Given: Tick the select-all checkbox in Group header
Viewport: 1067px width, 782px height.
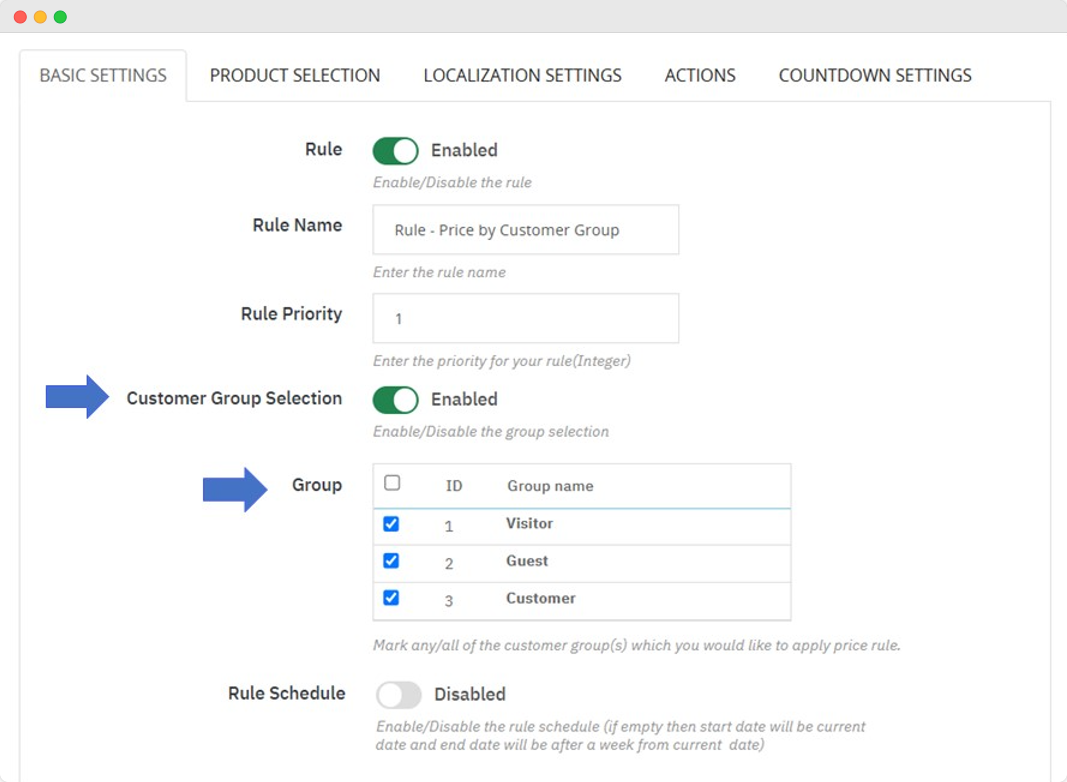Looking at the screenshot, I should pos(392,483).
